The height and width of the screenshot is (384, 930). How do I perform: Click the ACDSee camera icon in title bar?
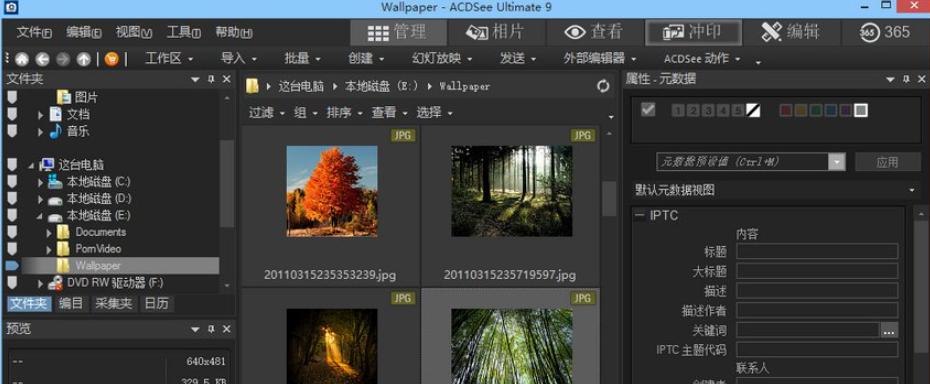pos(11,8)
